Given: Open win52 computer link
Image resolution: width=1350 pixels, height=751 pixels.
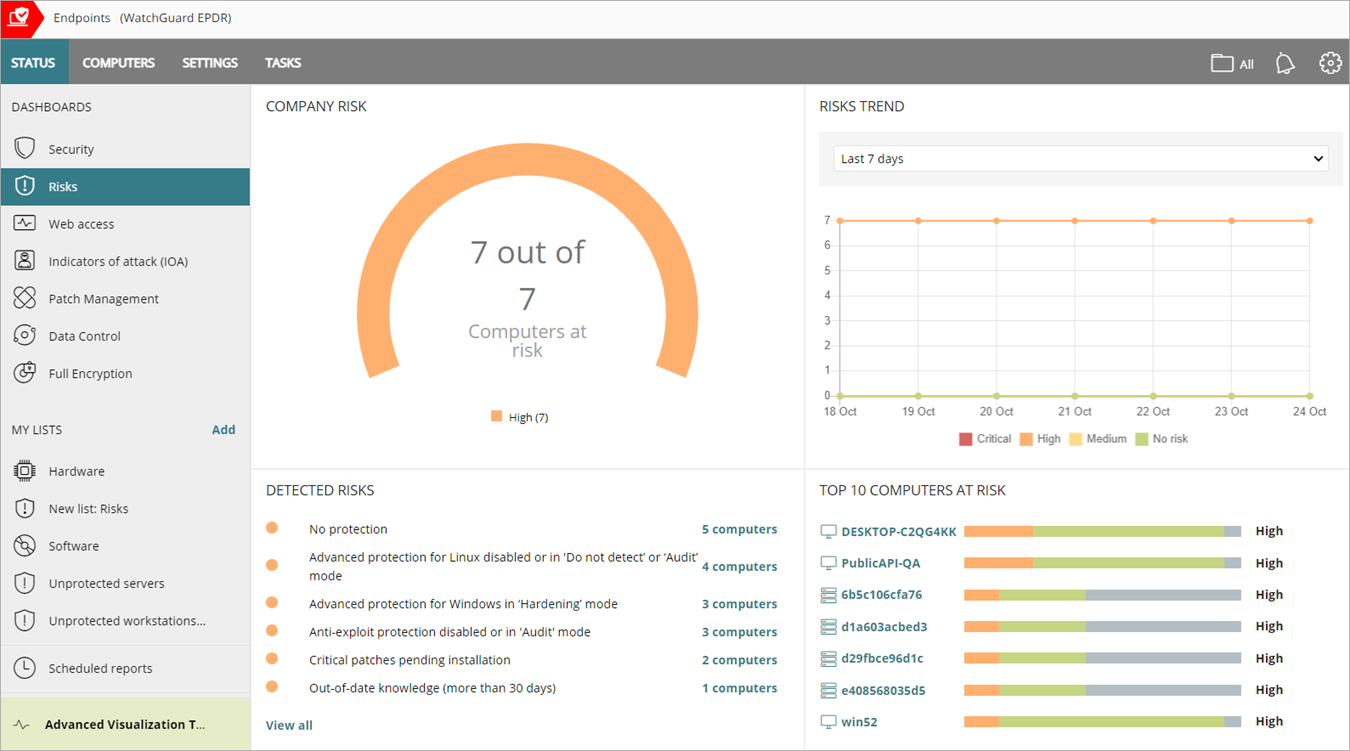Looking at the screenshot, I should click(859, 722).
